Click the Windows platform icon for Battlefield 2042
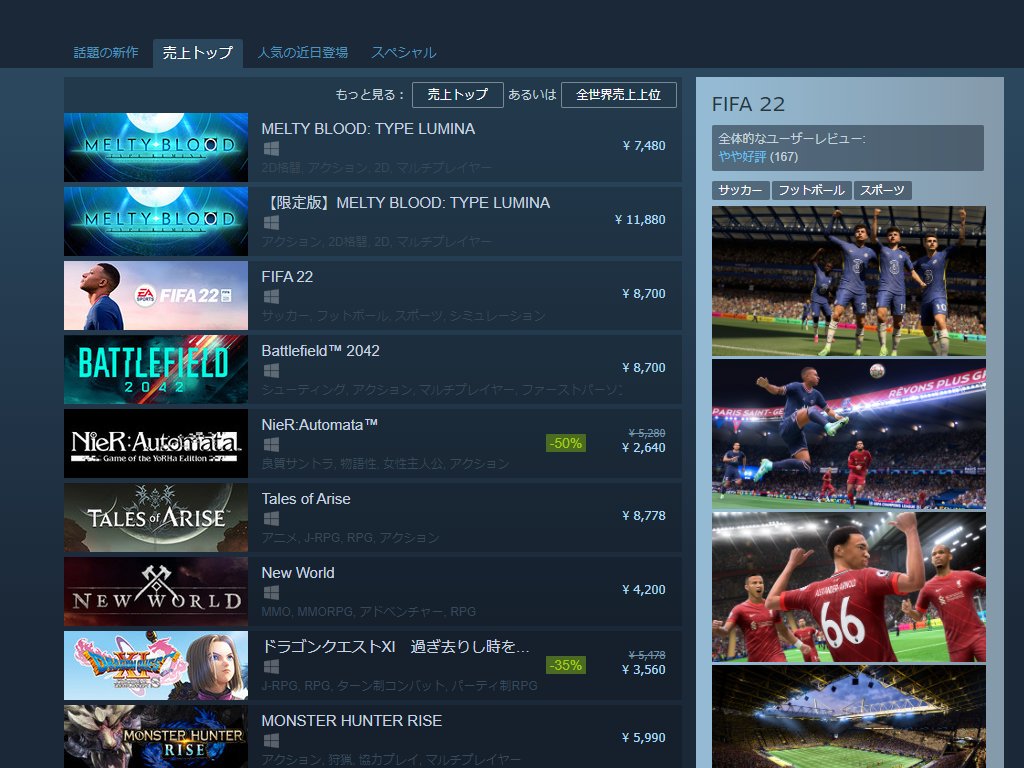Image resolution: width=1024 pixels, height=768 pixels. pyautogui.click(x=271, y=371)
